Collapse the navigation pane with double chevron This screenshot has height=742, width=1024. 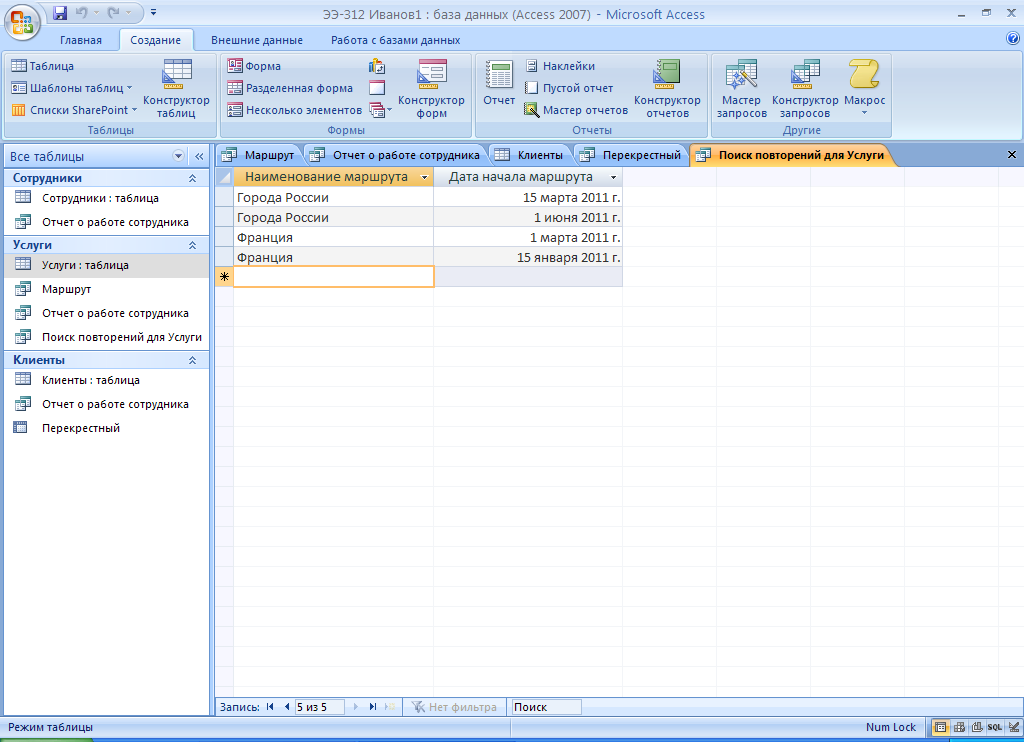pos(199,156)
